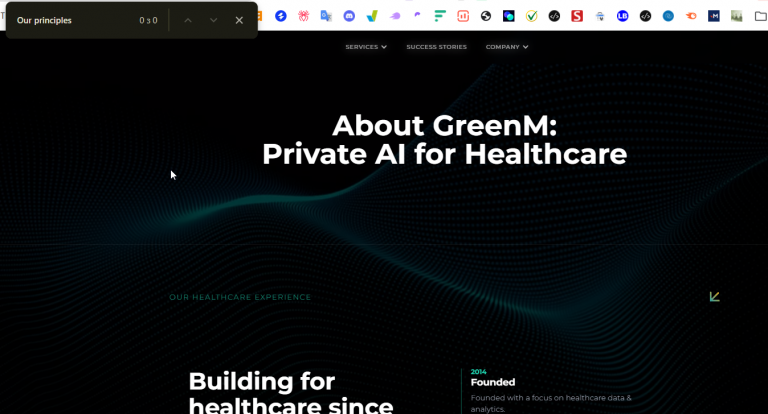Go to previous find result
This screenshot has height=414, width=768.
pos(188,20)
